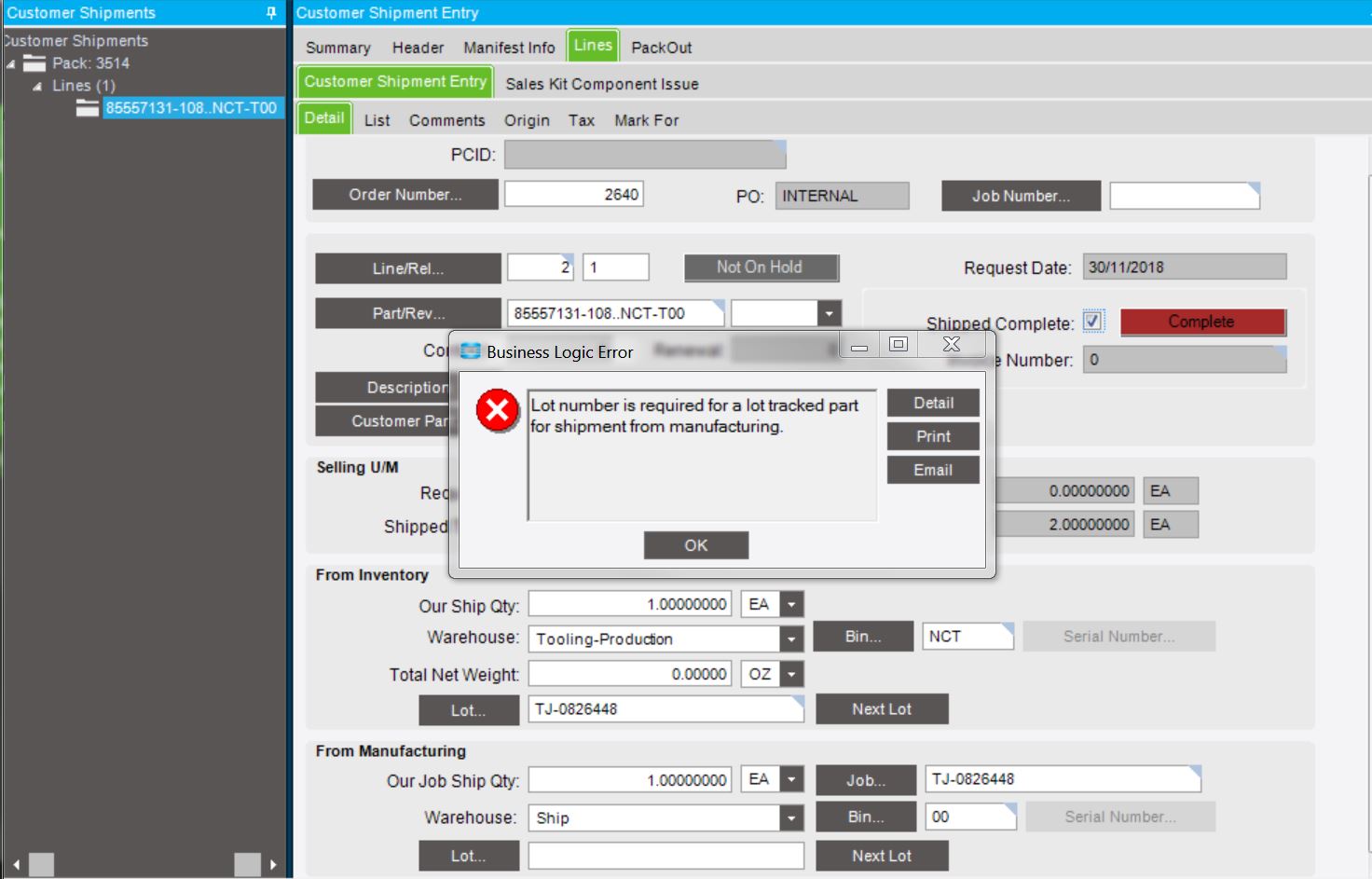Screen dimensions: 1372x879
Task: Click the Order Number... button
Action: pyautogui.click(x=405, y=195)
